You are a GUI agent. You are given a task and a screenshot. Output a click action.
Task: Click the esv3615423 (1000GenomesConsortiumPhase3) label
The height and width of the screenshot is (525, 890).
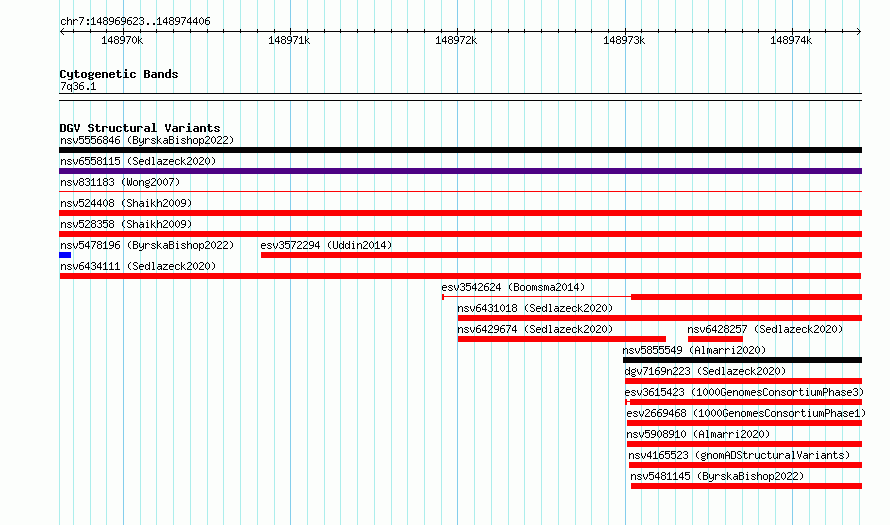coord(744,392)
